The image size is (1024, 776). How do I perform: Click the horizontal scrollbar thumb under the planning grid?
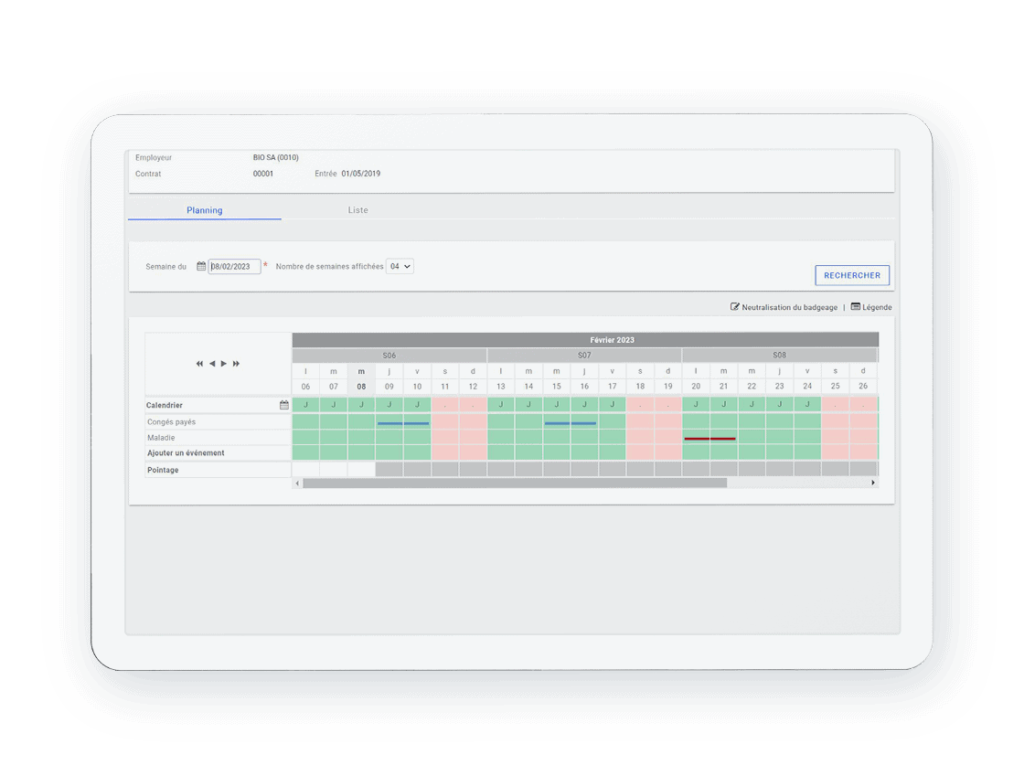click(514, 483)
